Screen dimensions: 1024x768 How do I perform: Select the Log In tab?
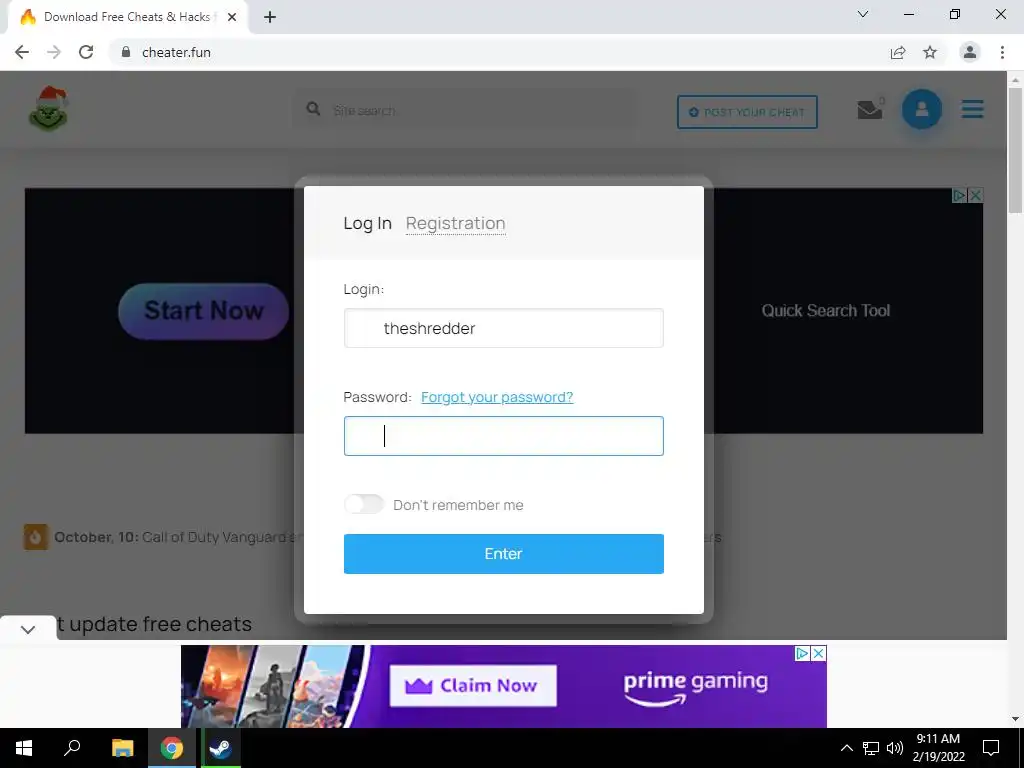368,223
